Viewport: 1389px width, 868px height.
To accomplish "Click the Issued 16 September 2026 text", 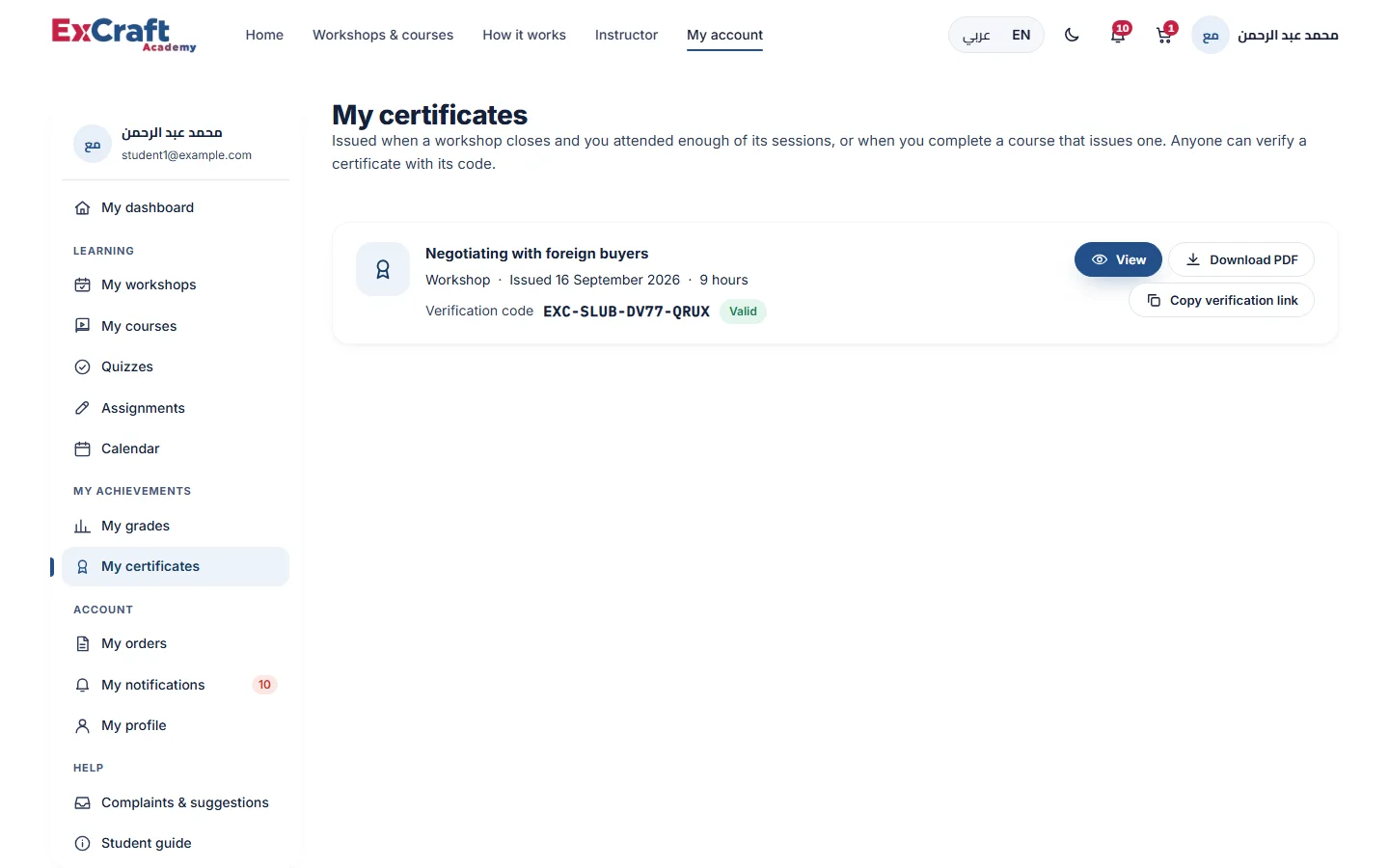I will pos(594,280).
